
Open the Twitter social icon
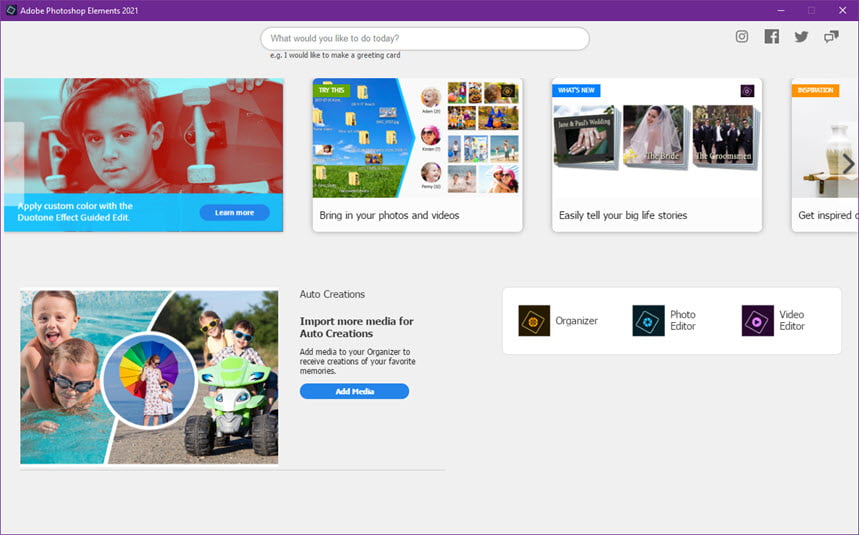(x=801, y=37)
